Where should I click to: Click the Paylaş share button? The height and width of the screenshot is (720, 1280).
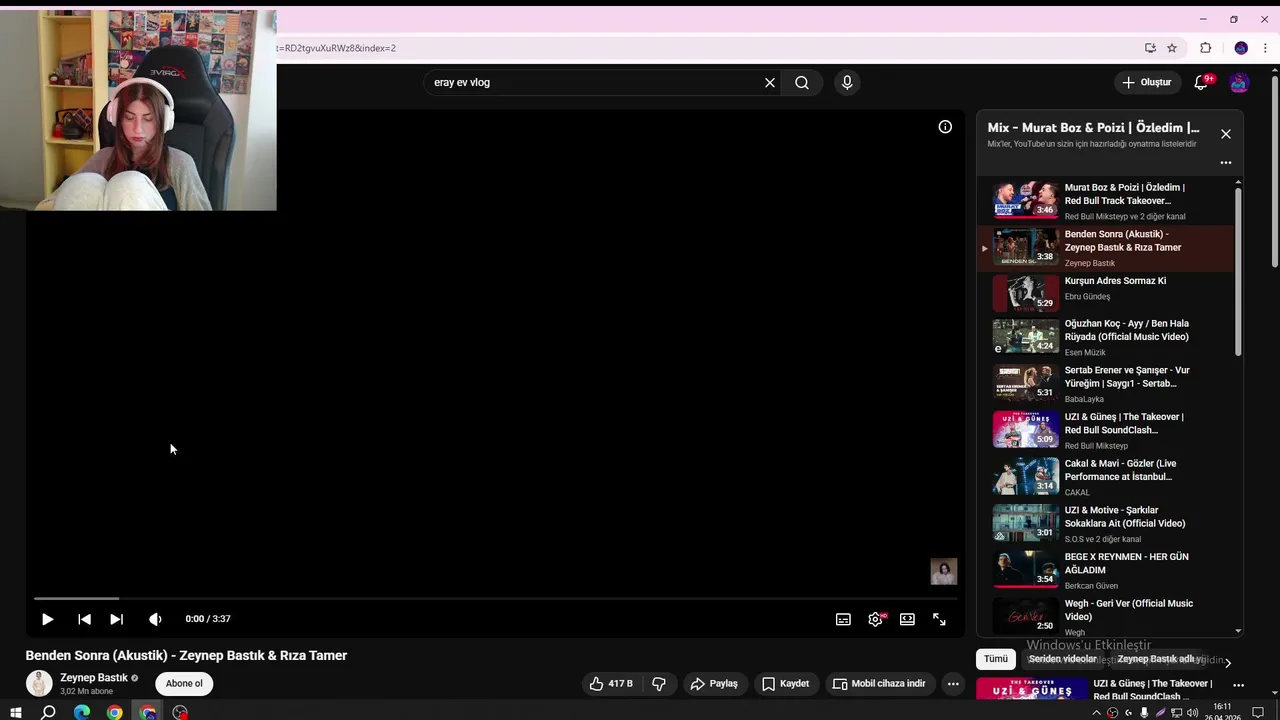(714, 684)
